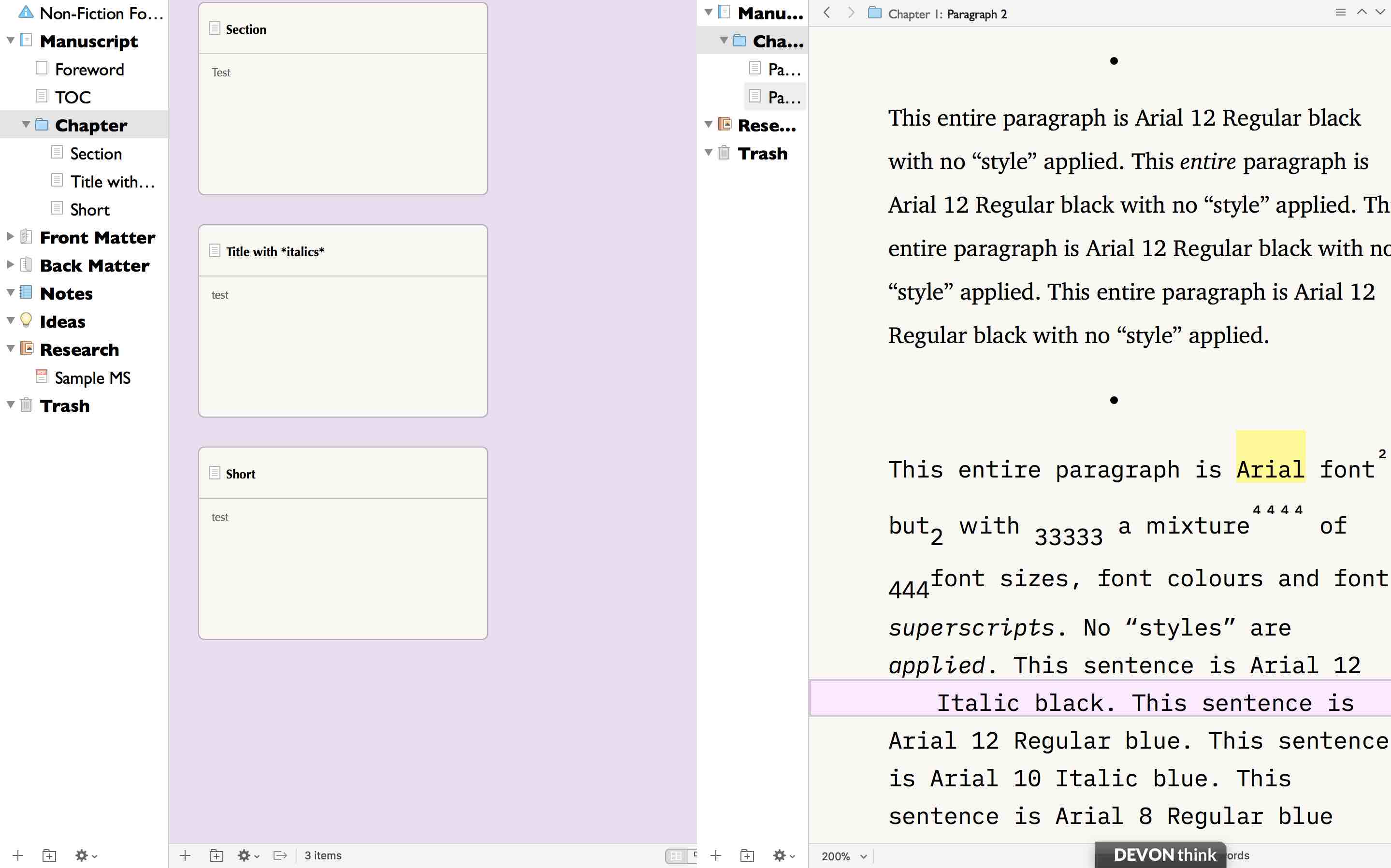This screenshot has height=868, width=1391.
Task: Select the Foreword document in binder
Action: click(x=89, y=70)
